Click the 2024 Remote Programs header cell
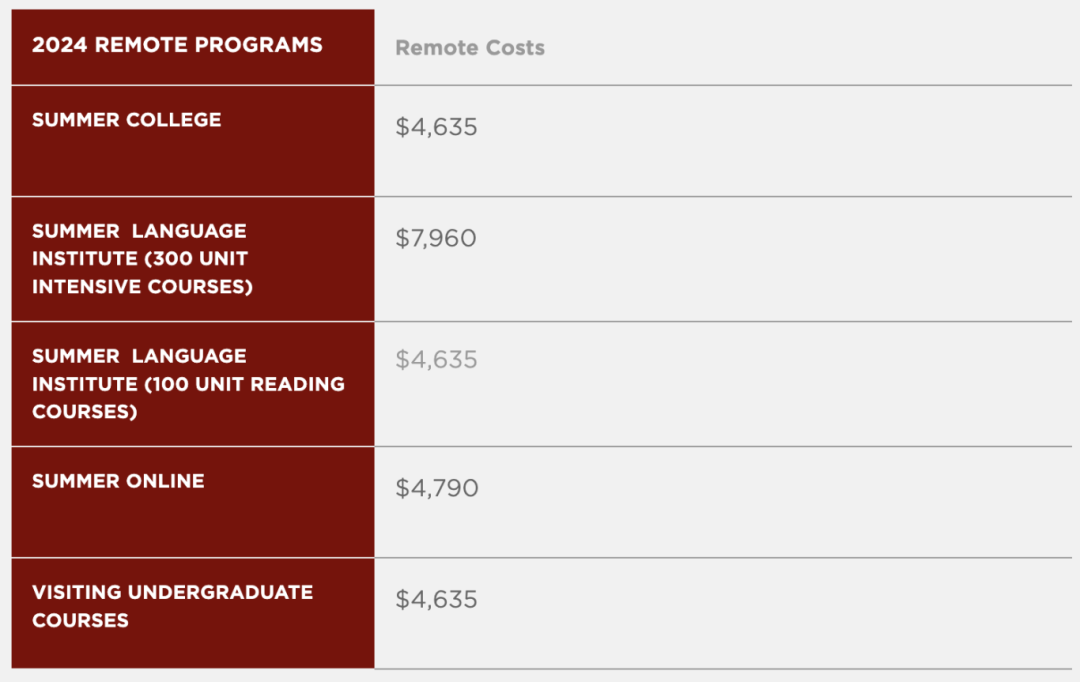The image size is (1080, 682). (193, 47)
